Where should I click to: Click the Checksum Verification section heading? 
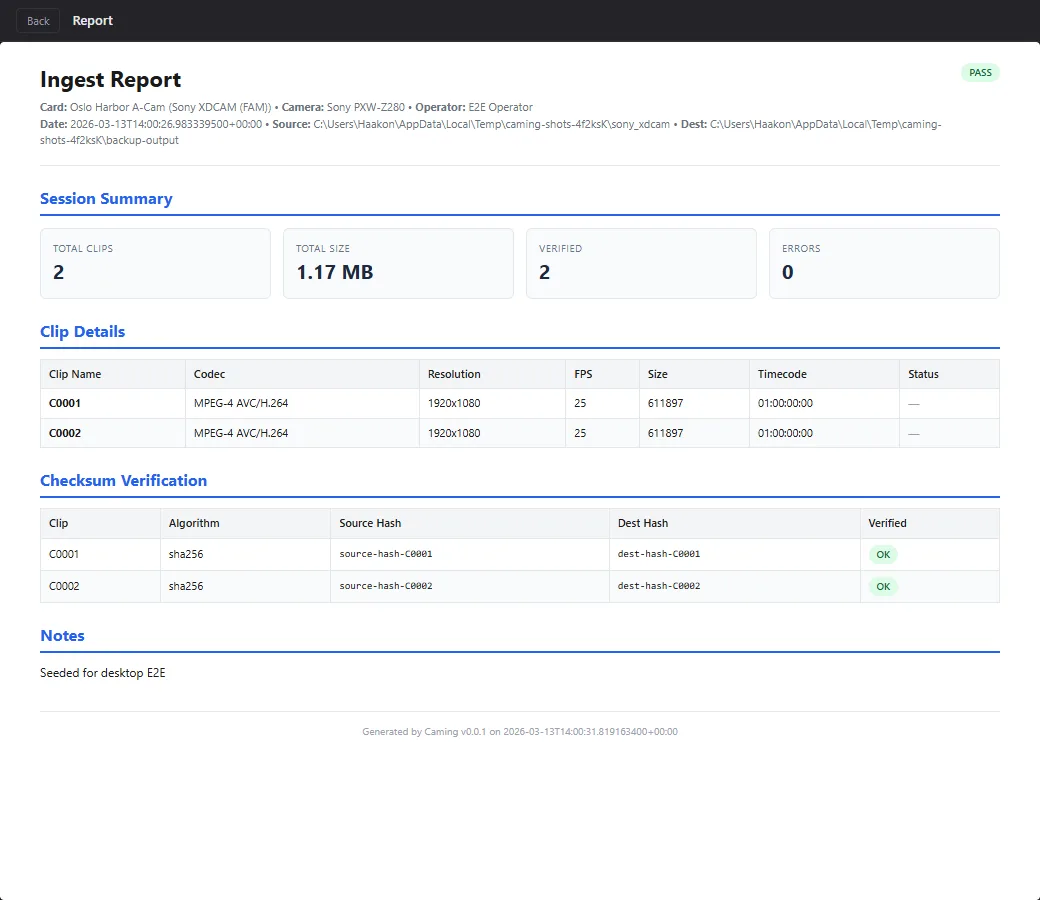(x=124, y=480)
